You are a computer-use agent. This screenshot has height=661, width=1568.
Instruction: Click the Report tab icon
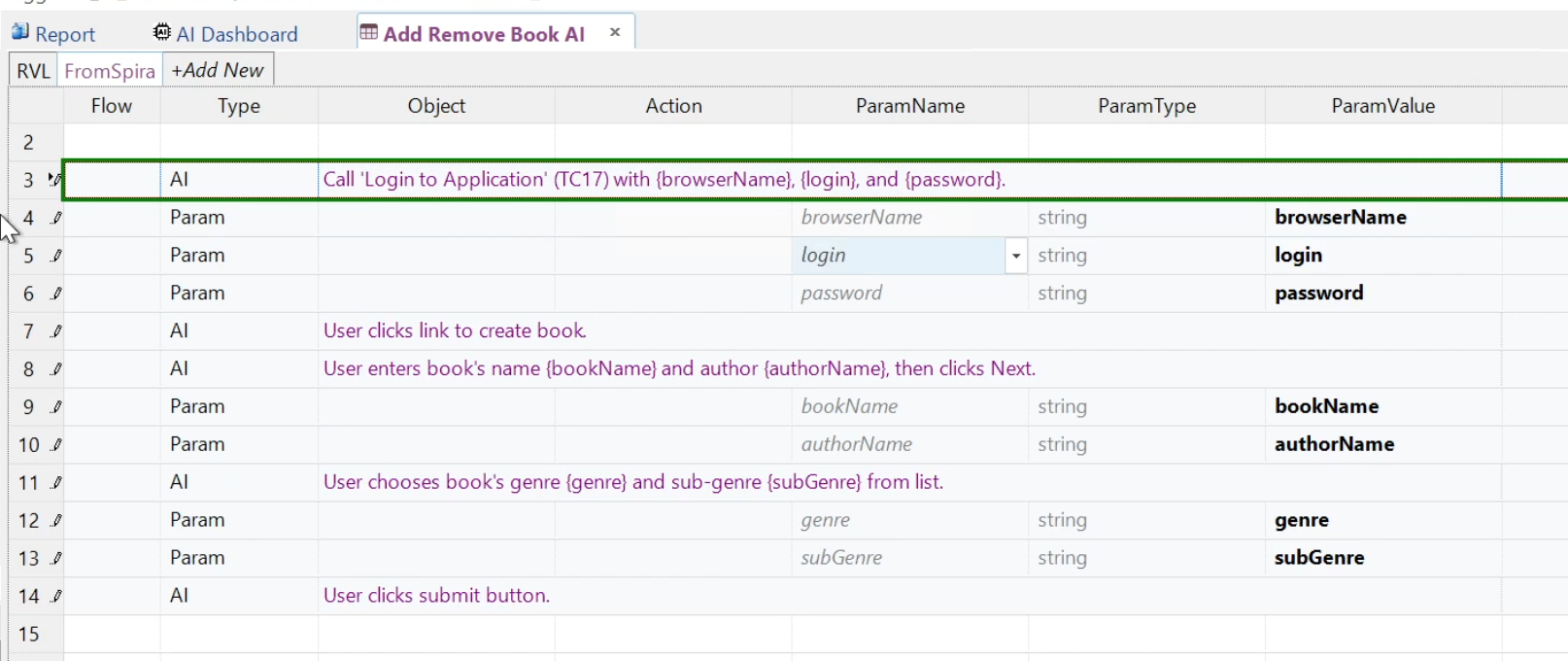coord(19,33)
